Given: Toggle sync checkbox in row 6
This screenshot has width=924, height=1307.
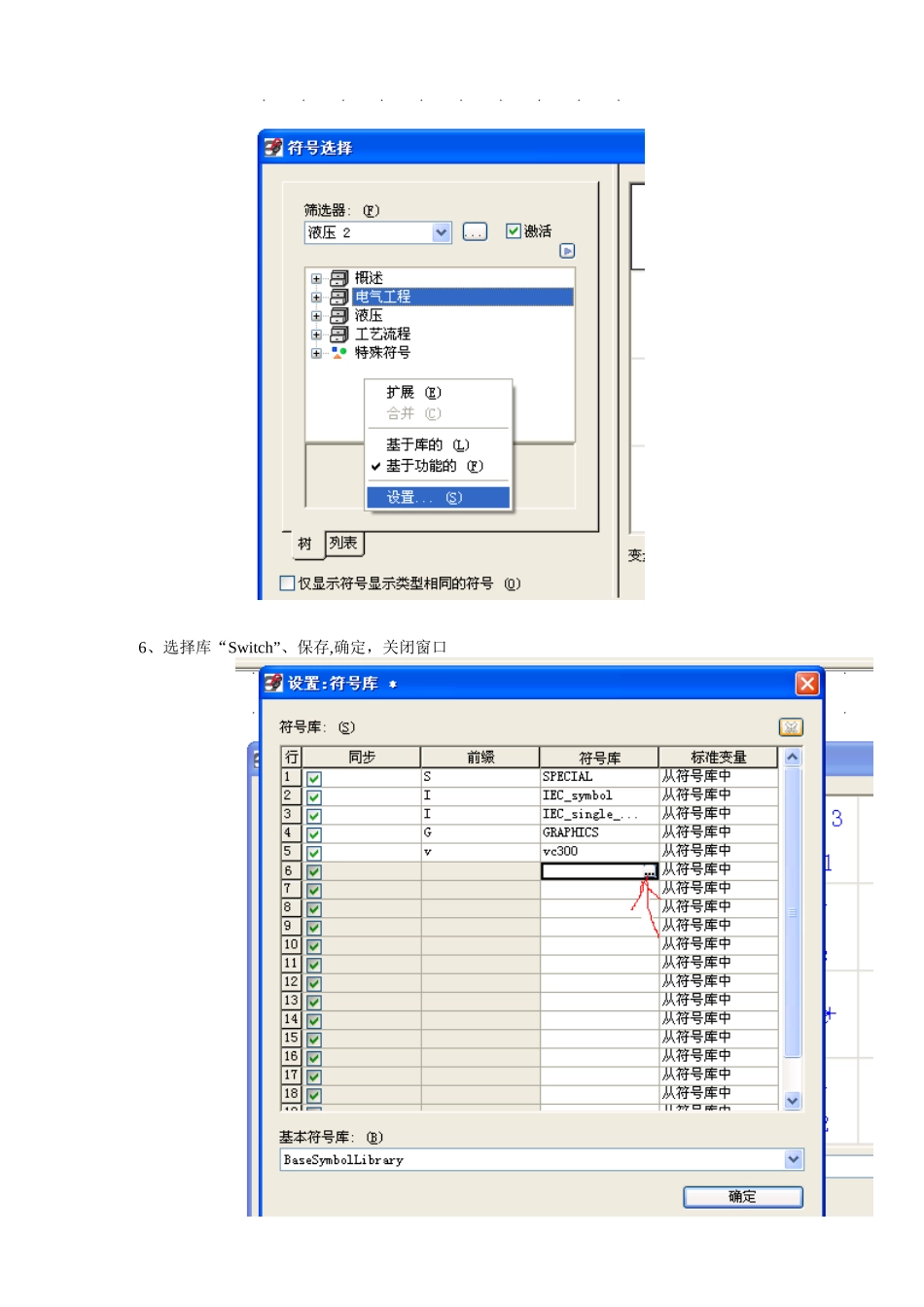Looking at the screenshot, I should 314,872.
